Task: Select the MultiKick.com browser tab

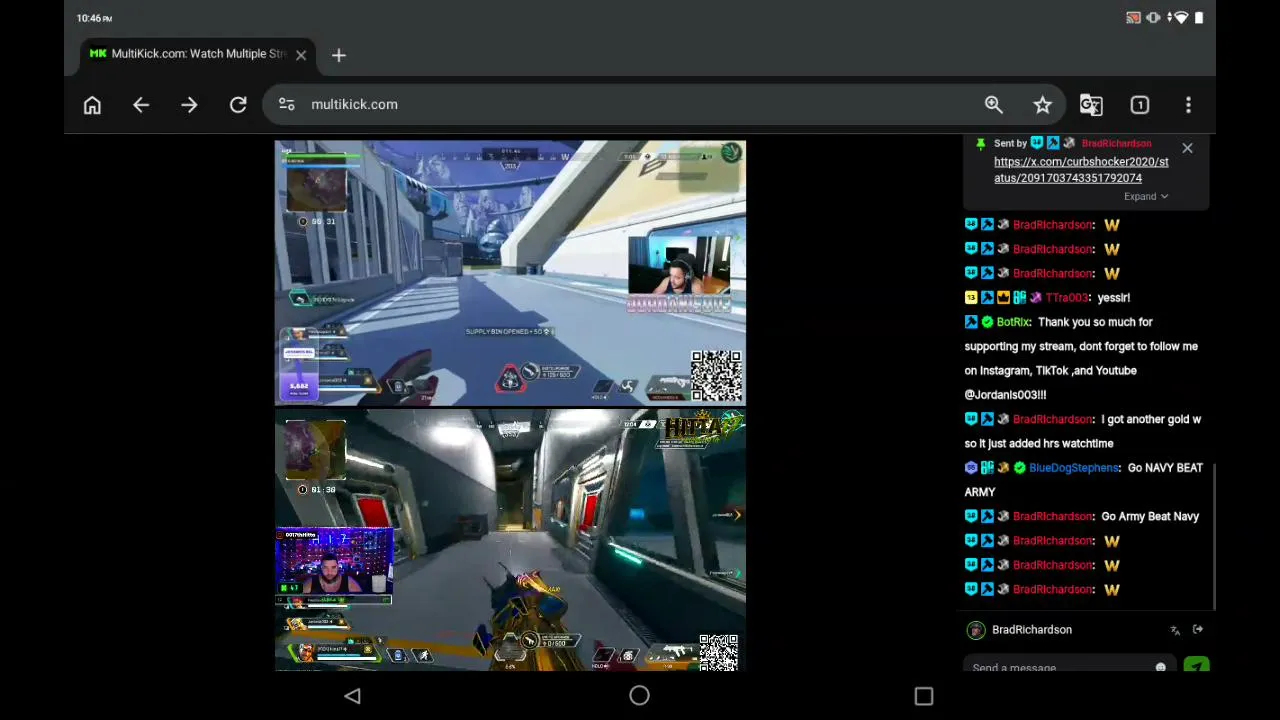Action: 198,54
